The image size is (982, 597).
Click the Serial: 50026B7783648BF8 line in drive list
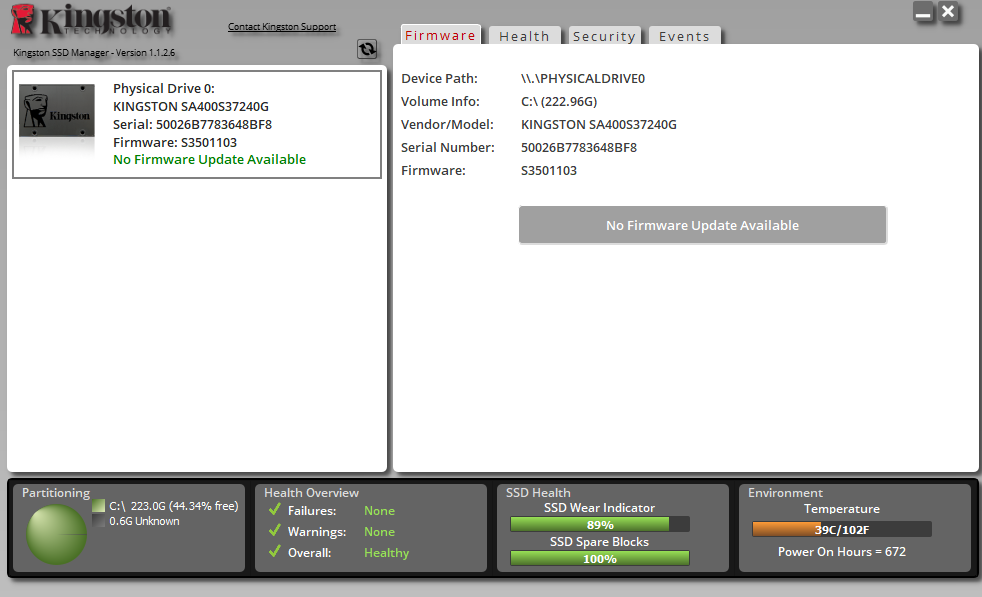click(192, 125)
